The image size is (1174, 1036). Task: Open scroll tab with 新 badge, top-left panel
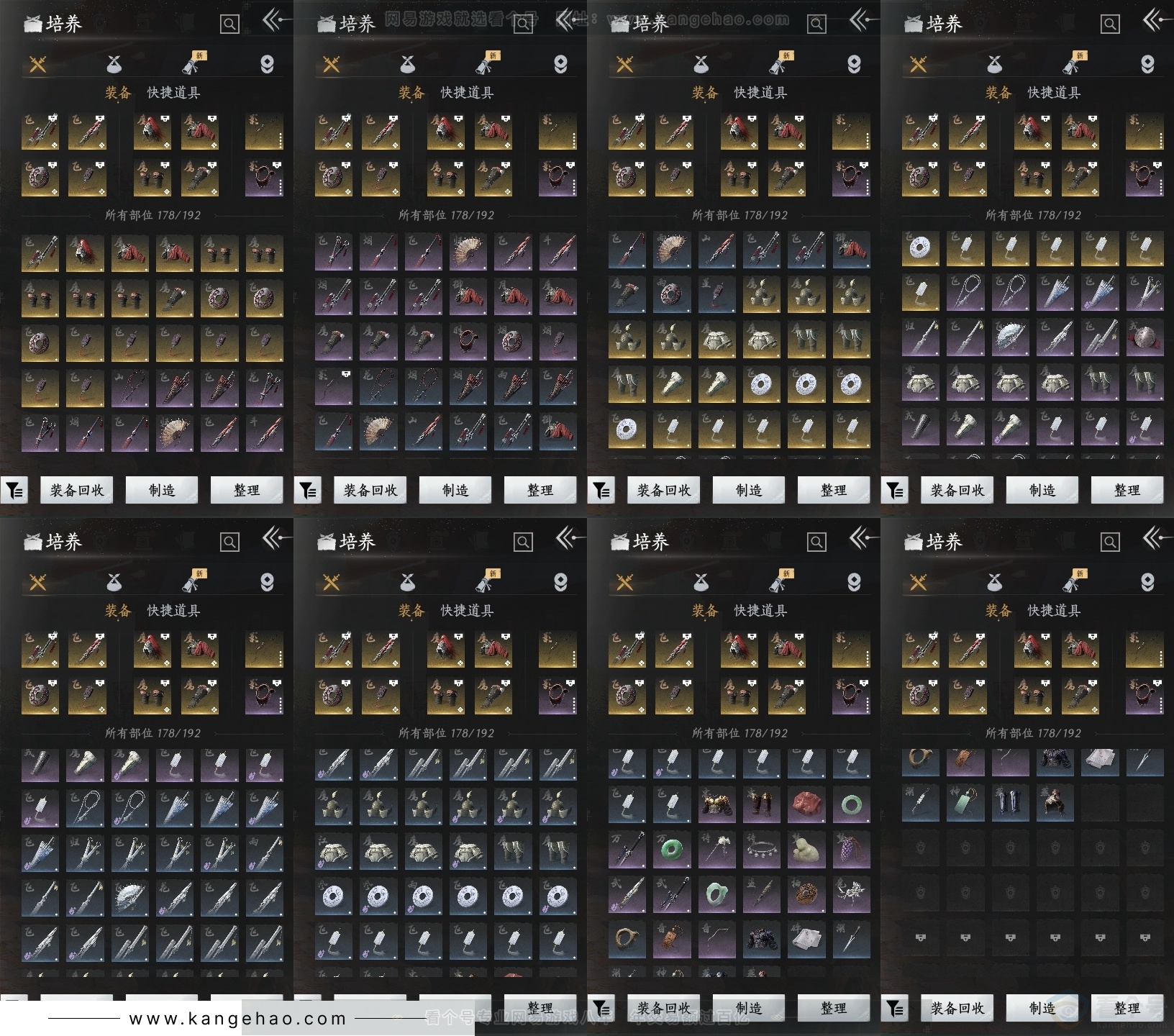pos(193,63)
